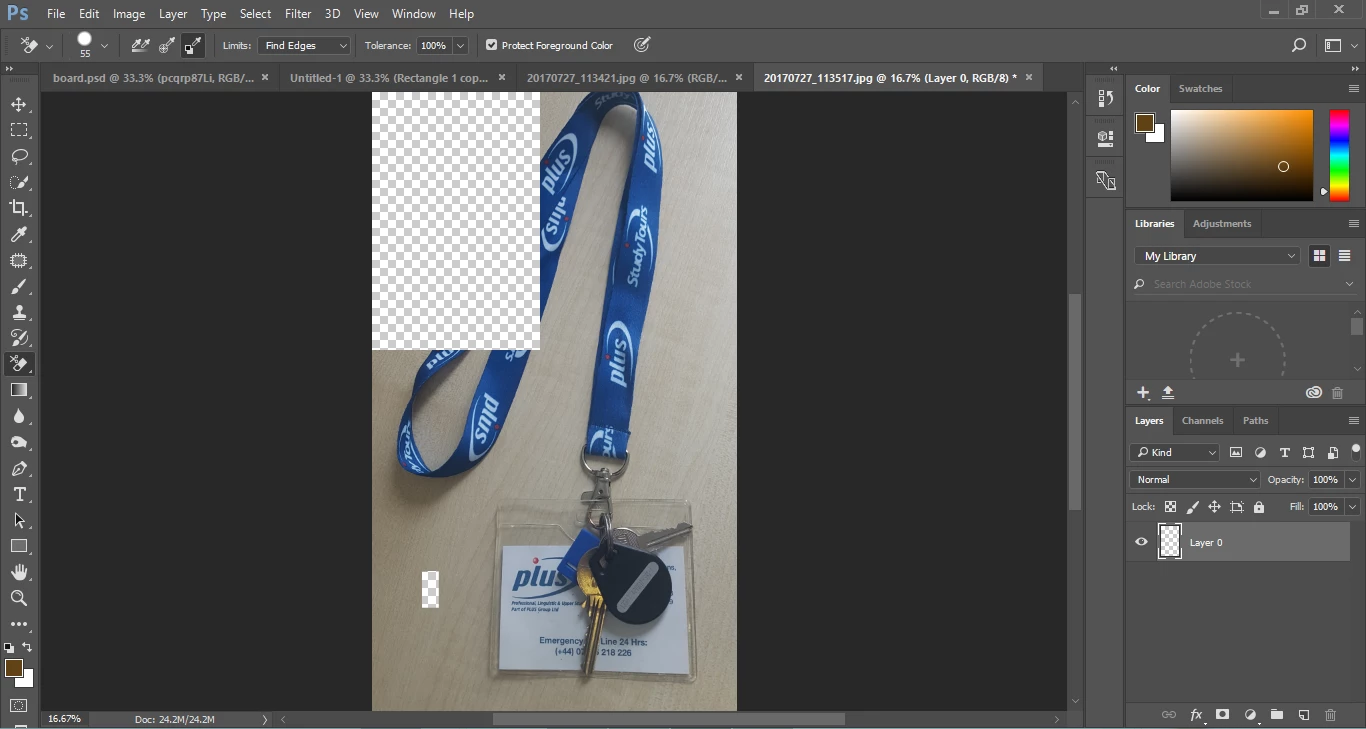This screenshot has width=1366, height=729.
Task: Click the foreground color swatch in toolbar
Action: [13, 668]
